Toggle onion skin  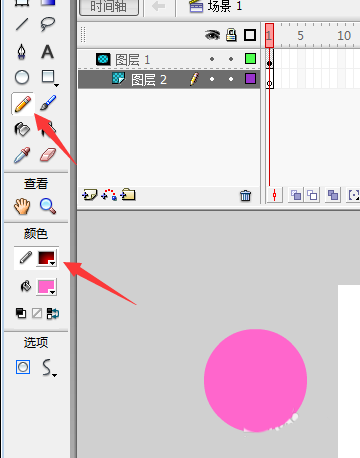click(x=296, y=195)
